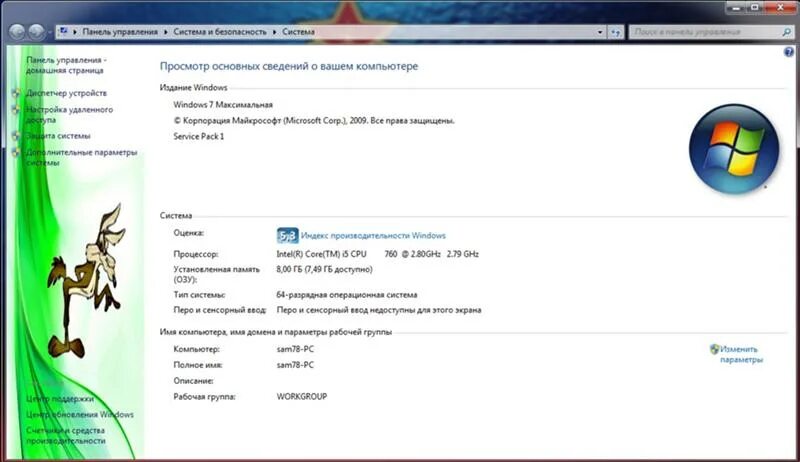Select 'Панель управления' breadcrumb
The image size is (800, 462).
coord(120,32)
